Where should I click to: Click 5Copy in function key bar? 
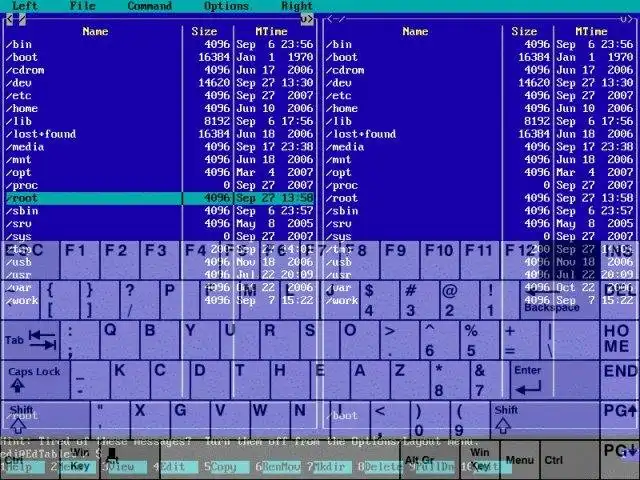click(227, 467)
